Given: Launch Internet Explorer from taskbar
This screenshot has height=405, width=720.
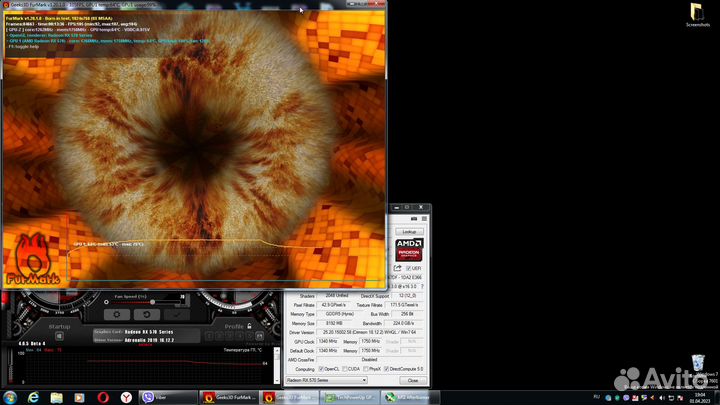Looking at the screenshot, I should coord(34,397).
